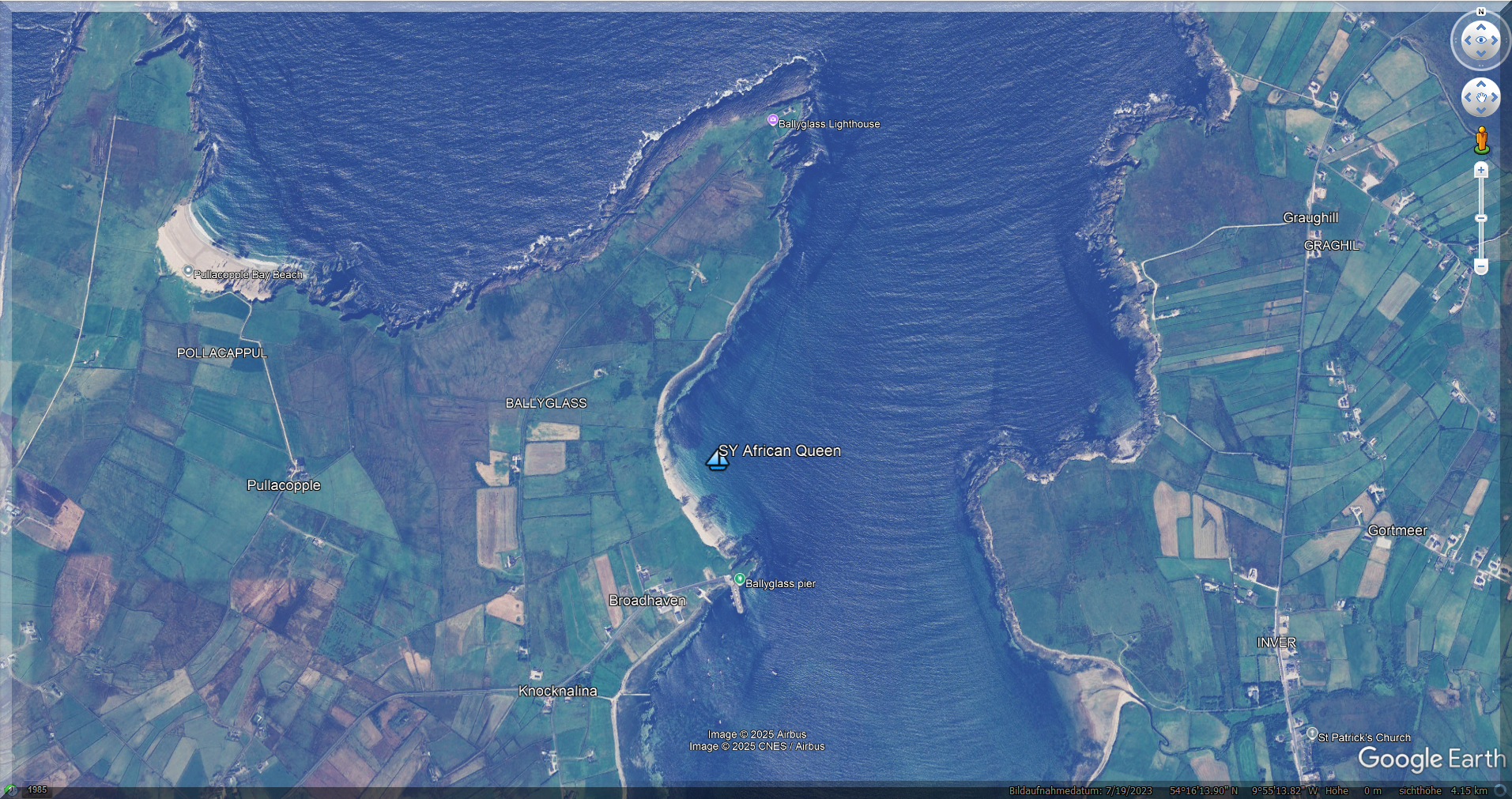The width and height of the screenshot is (1512, 799).
Task: Click the zoom slider handle
Action: pyautogui.click(x=1481, y=218)
